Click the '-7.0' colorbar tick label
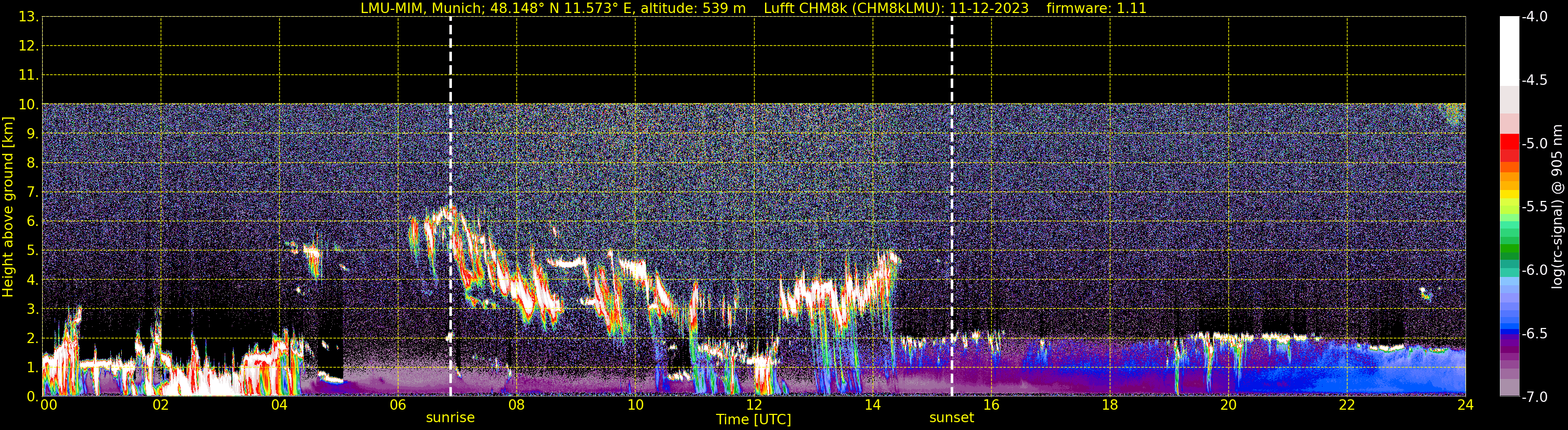 pos(1534,397)
